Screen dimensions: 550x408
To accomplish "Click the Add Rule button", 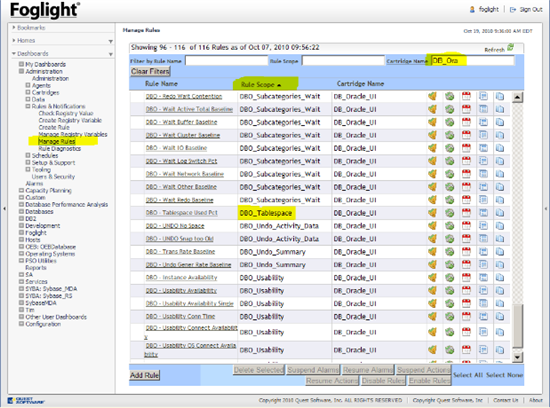I will pos(145,375).
